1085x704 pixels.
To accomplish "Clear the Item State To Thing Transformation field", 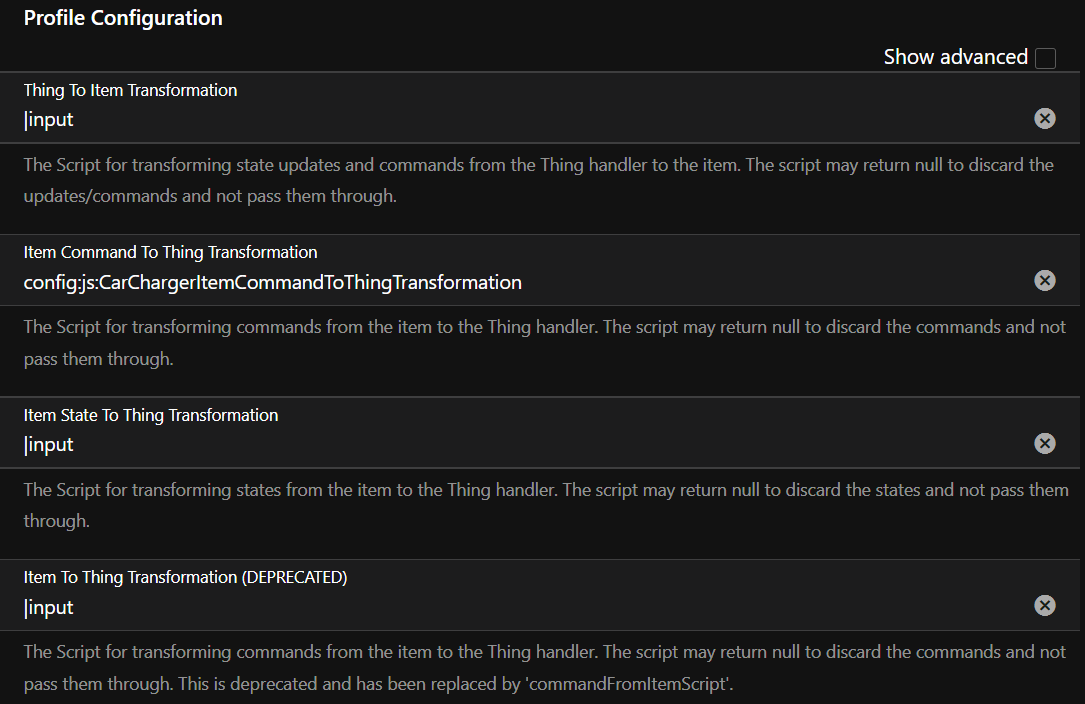I will pos(1045,443).
